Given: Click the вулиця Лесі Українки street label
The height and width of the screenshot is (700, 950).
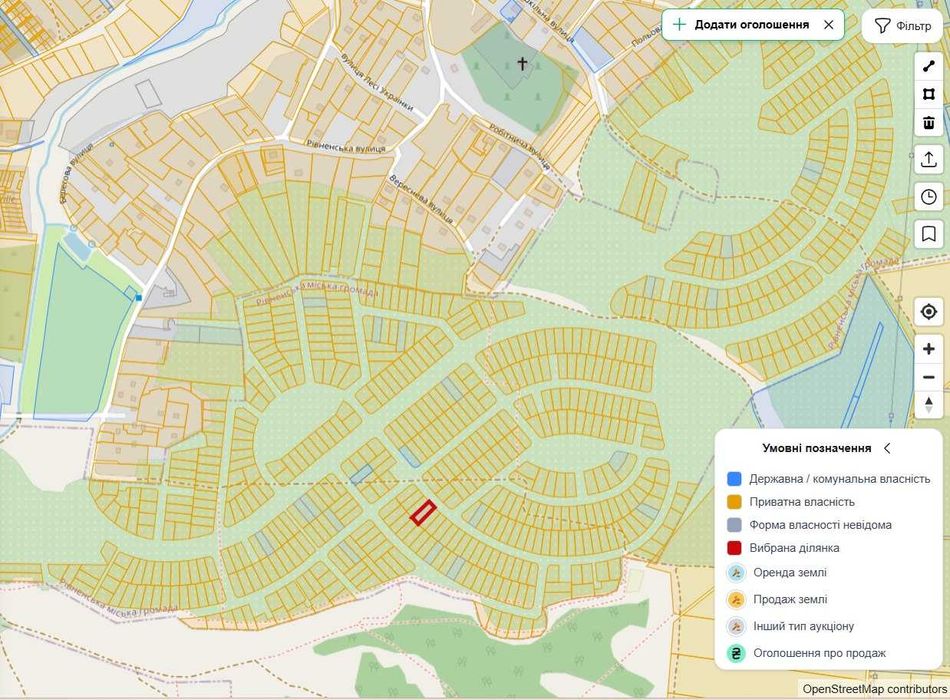Looking at the screenshot, I should tap(377, 82).
